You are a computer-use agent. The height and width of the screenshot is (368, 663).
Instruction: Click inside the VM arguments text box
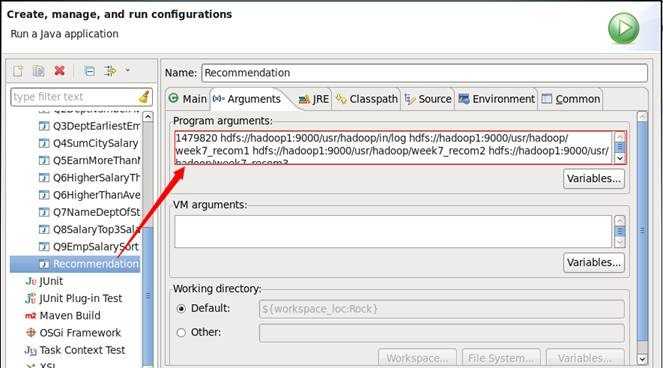[x=393, y=231]
